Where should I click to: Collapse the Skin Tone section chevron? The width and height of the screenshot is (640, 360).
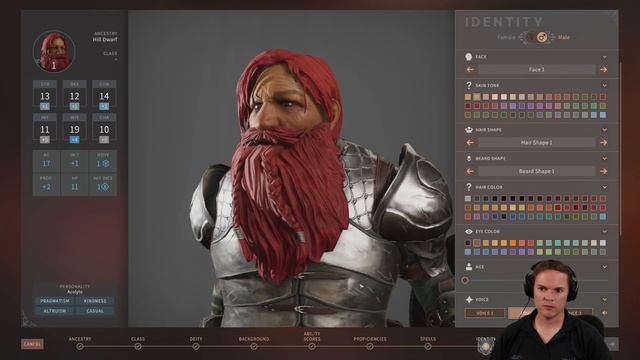[x=604, y=85]
